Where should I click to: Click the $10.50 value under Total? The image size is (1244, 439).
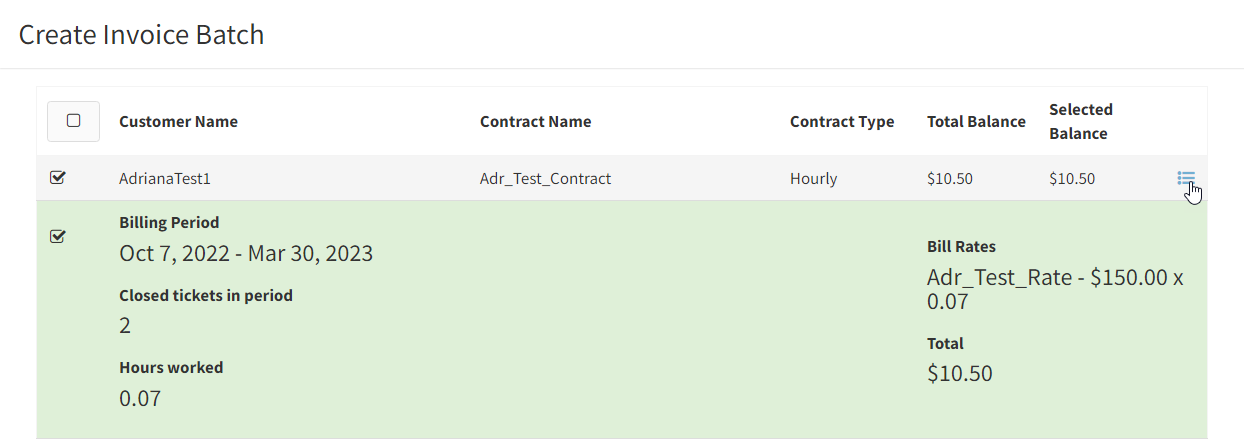pyautogui.click(x=960, y=373)
